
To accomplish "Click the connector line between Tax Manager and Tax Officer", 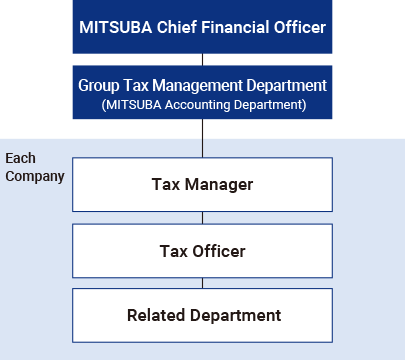I will point(202,218).
